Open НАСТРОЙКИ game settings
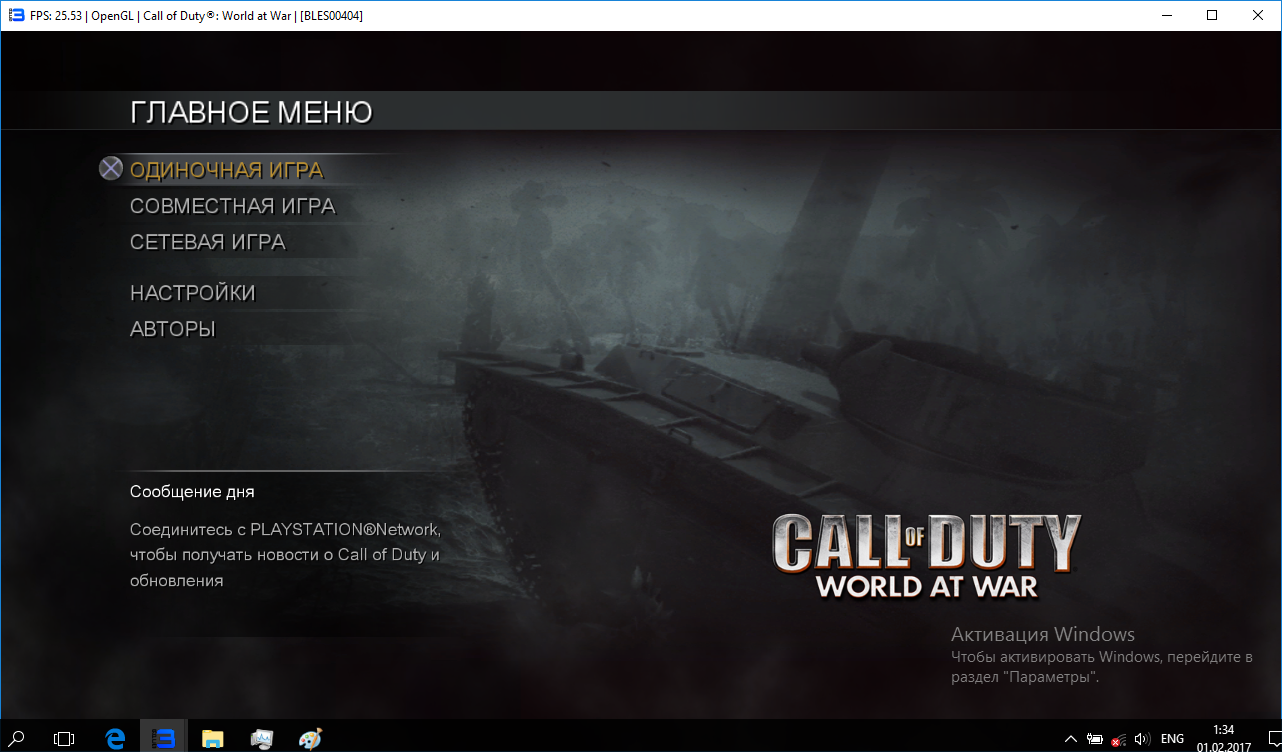This screenshot has width=1282, height=752. (x=192, y=293)
